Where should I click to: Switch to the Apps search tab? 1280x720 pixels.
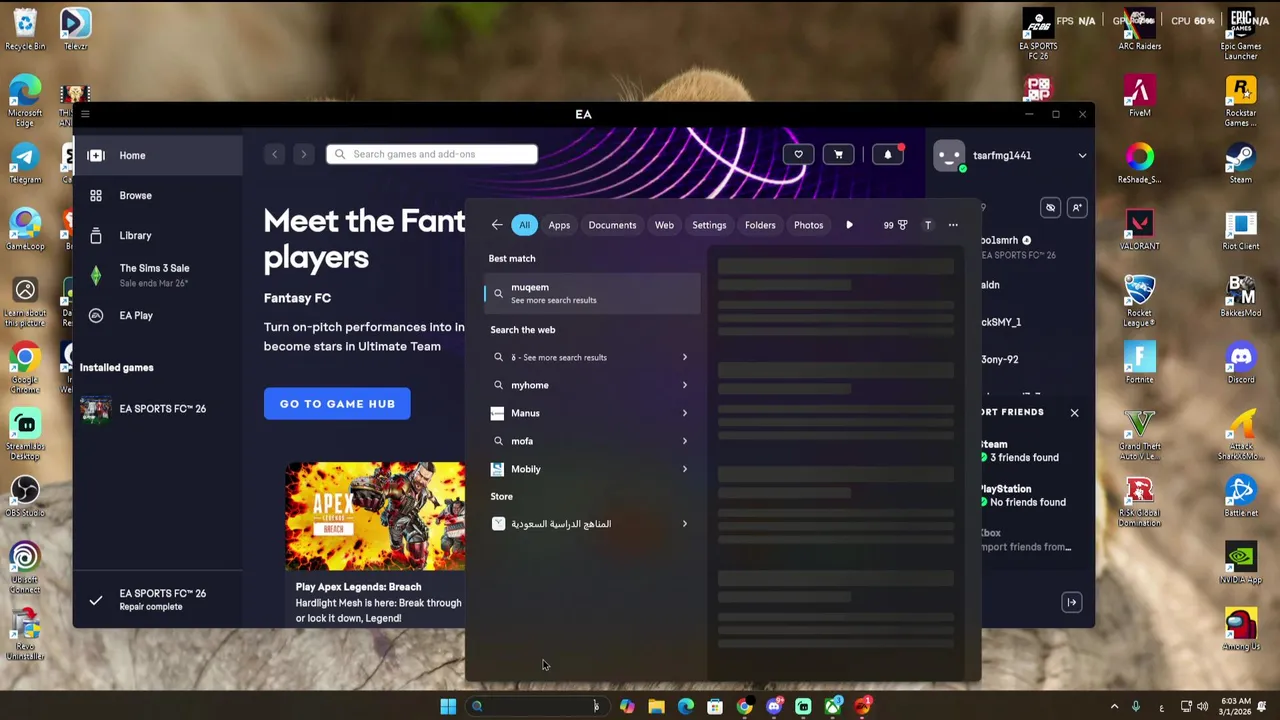pos(559,225)
